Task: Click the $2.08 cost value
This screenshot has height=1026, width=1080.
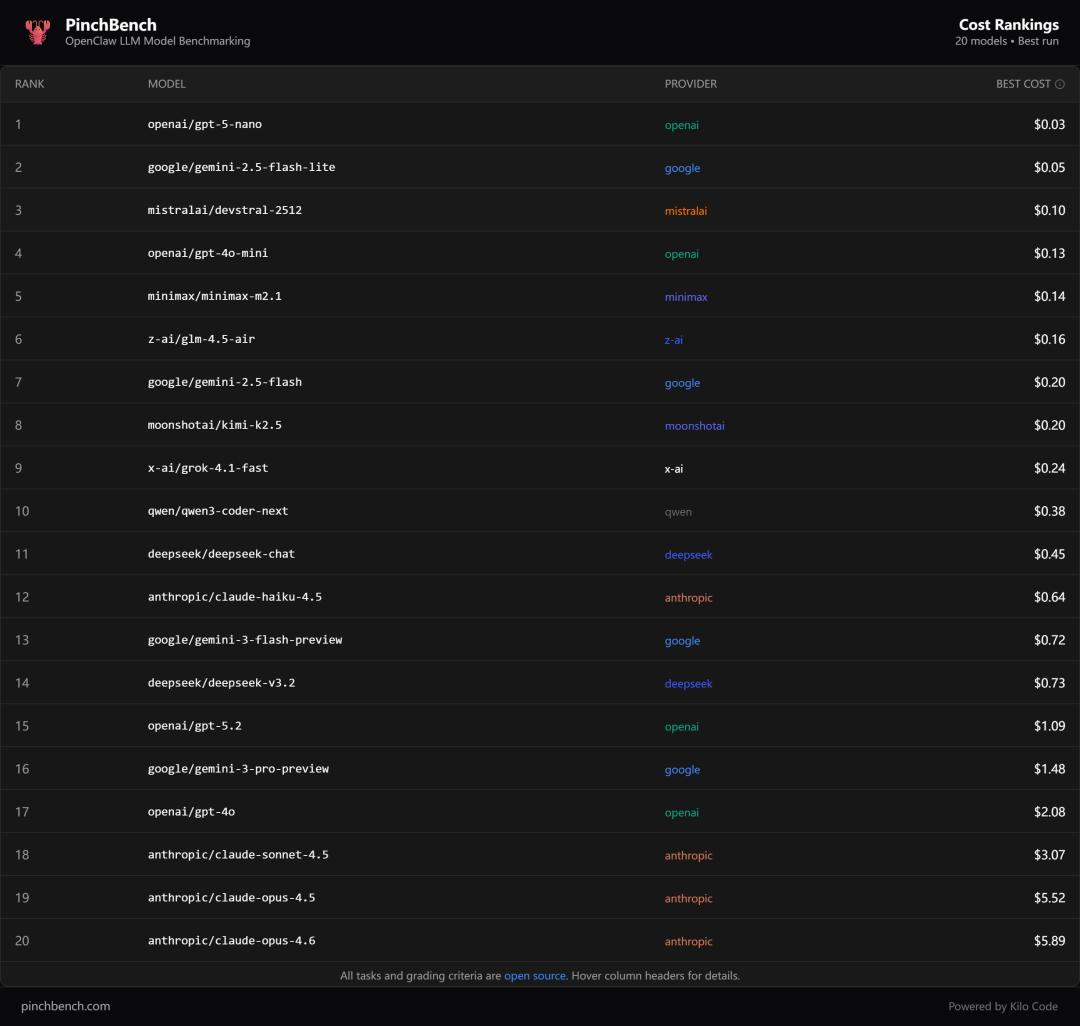Action: [x=1049, y=812]
